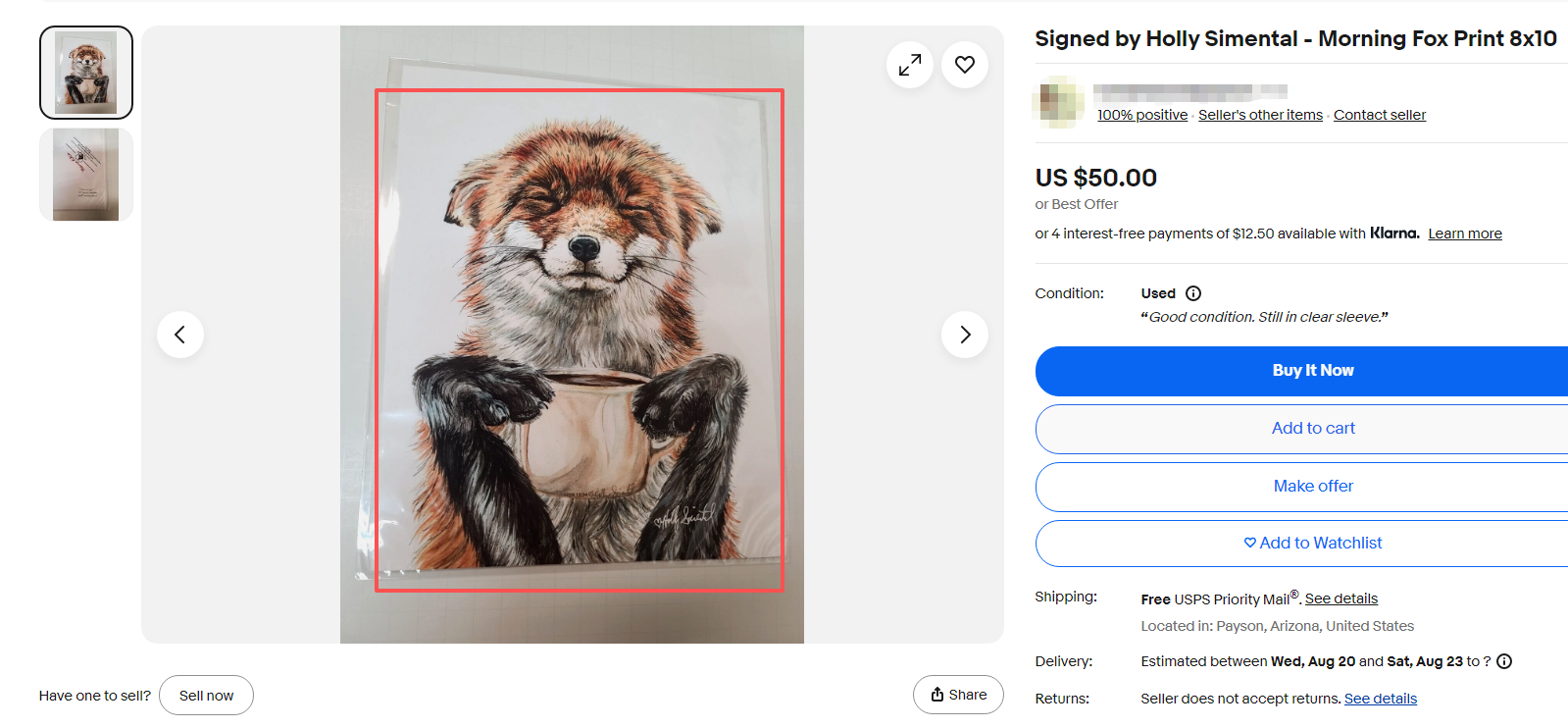Share this listing

coord(958,695)
